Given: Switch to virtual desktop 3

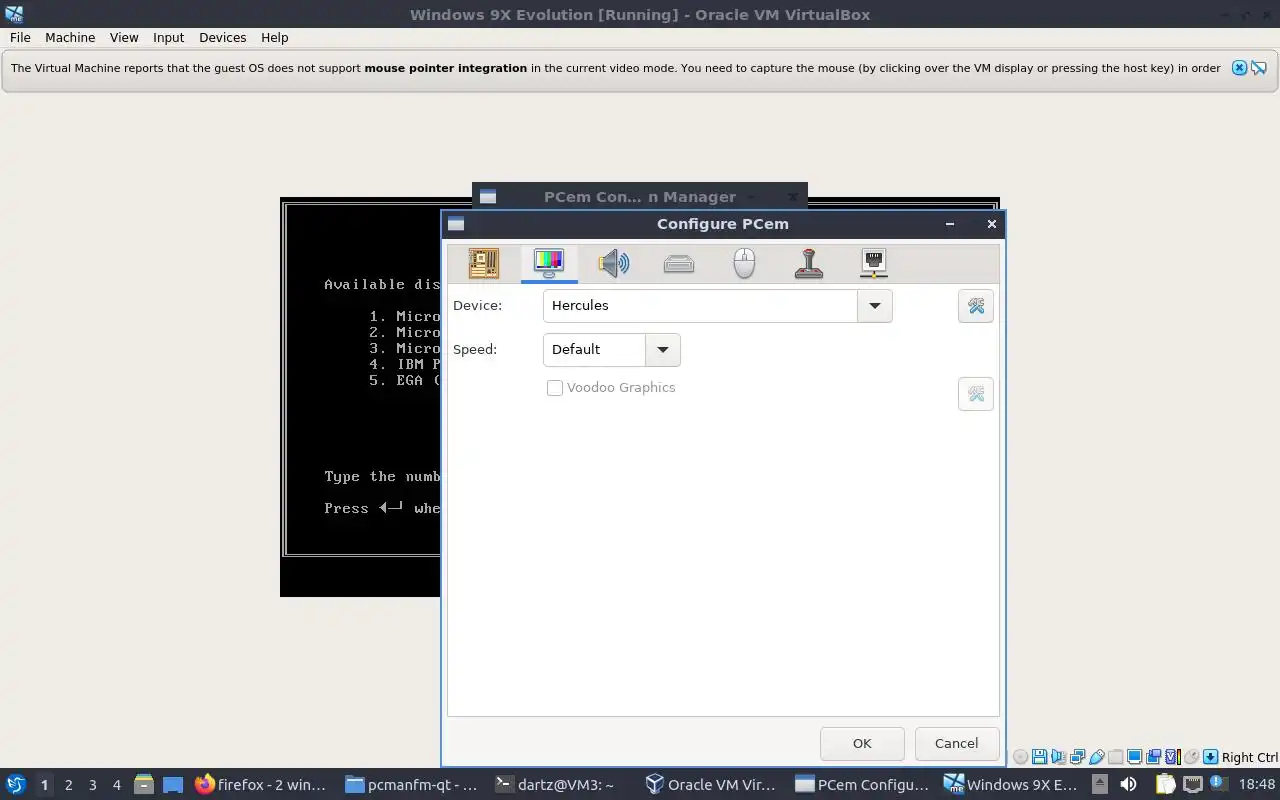Looking at the screenshot, I should (92, 785).
